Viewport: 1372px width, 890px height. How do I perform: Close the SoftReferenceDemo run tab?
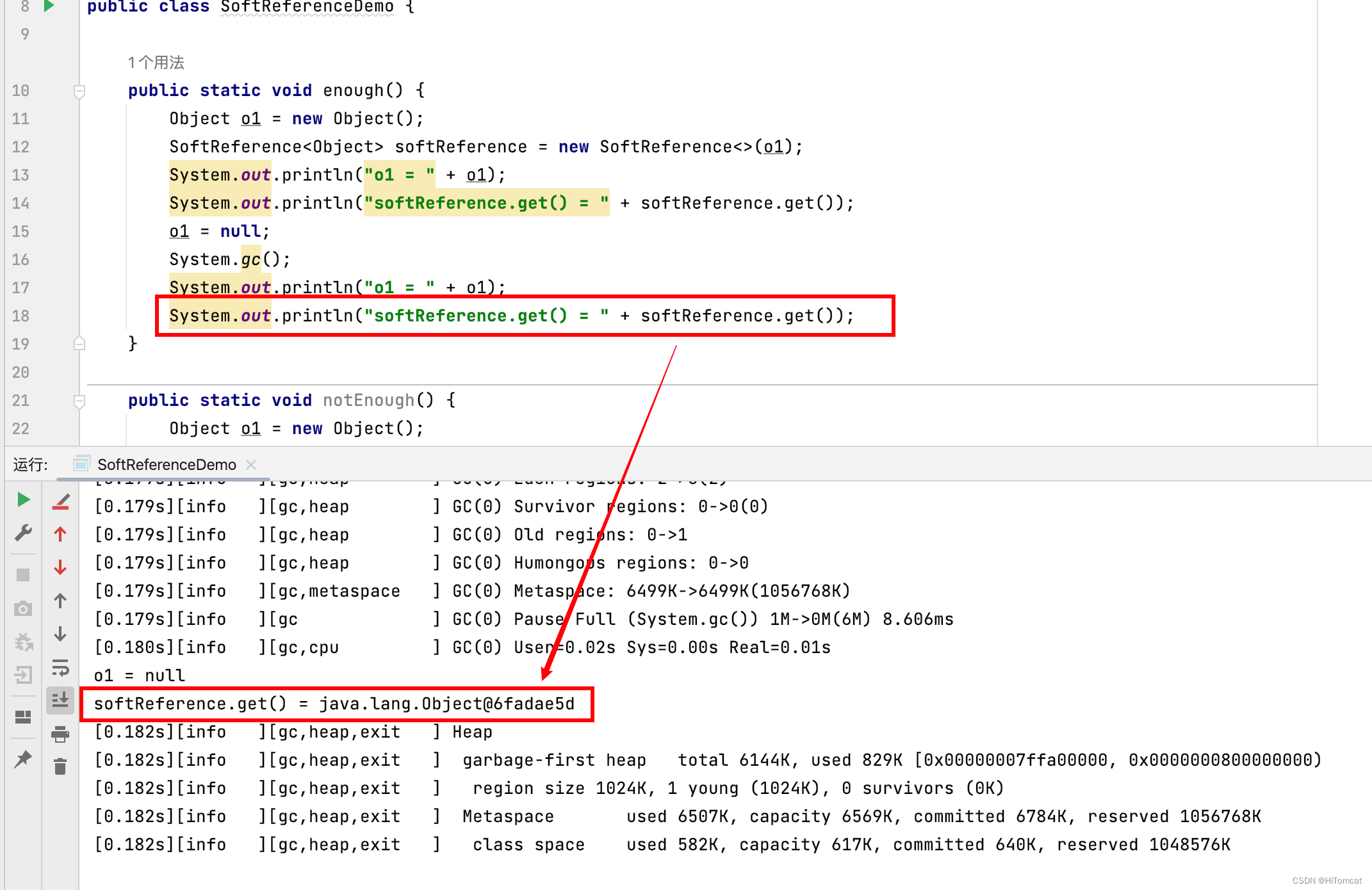(x=251, y=464)
